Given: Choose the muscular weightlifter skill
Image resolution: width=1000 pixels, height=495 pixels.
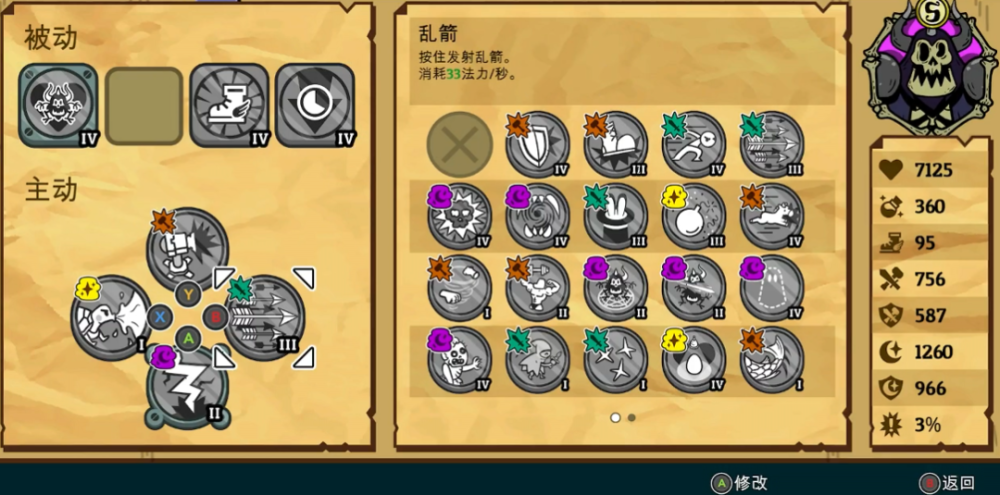Looking at the screenshot, I should click(537, 288).
